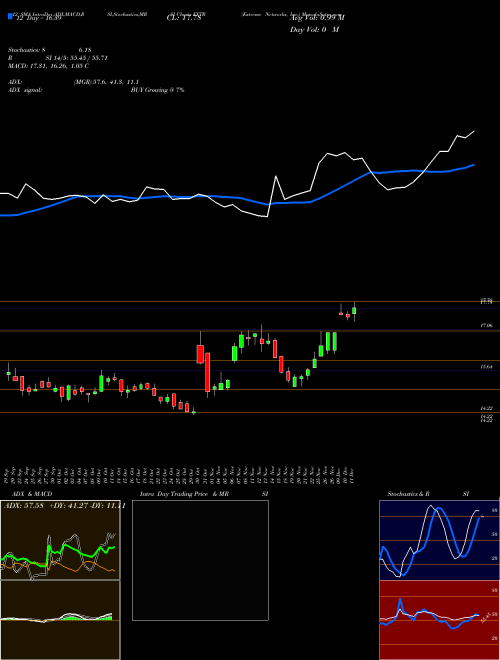Open the empty intraday trading price panel
500x660 pixels.
click(200, 560)
